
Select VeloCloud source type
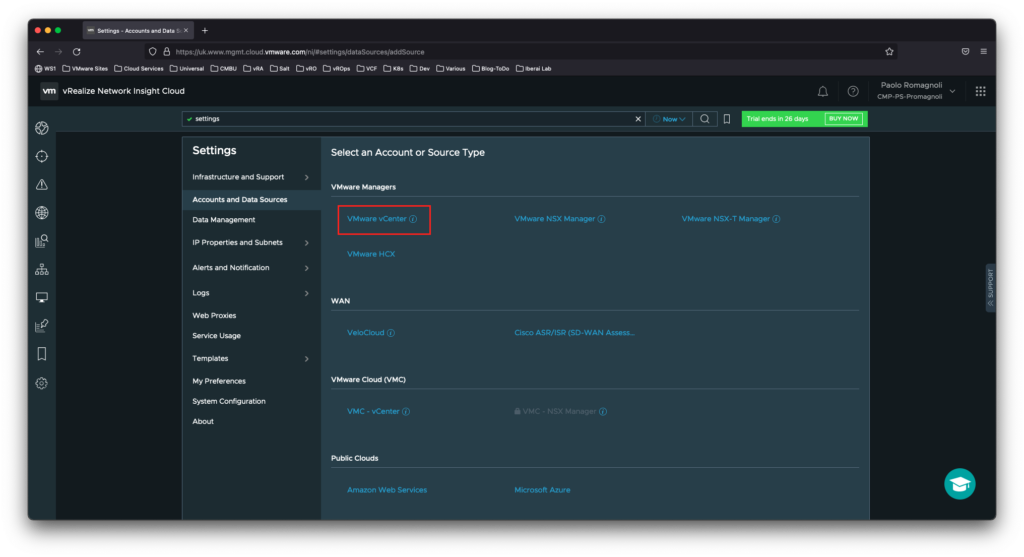(366, 333)
